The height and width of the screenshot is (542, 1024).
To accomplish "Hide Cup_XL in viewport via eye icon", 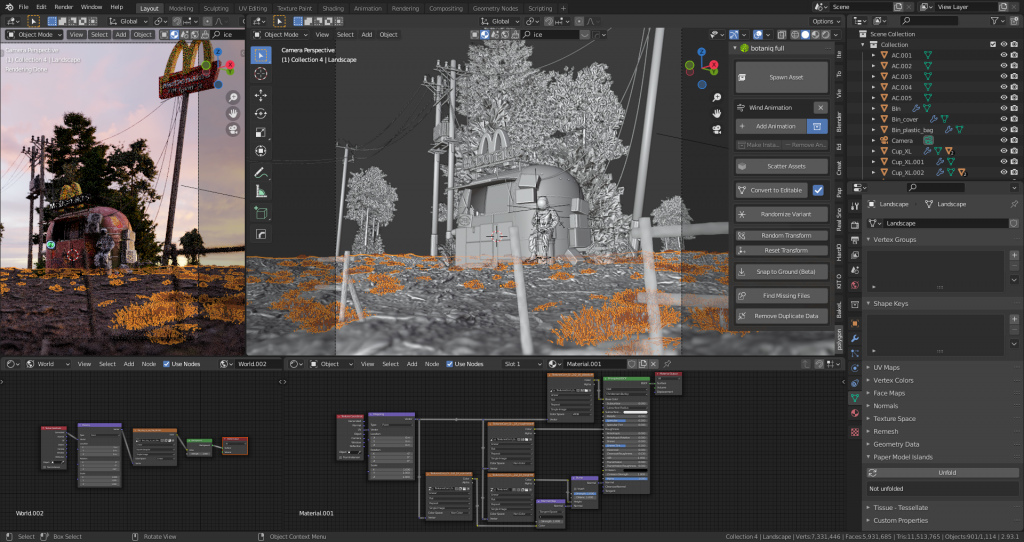I will [x=1004, y=151].
